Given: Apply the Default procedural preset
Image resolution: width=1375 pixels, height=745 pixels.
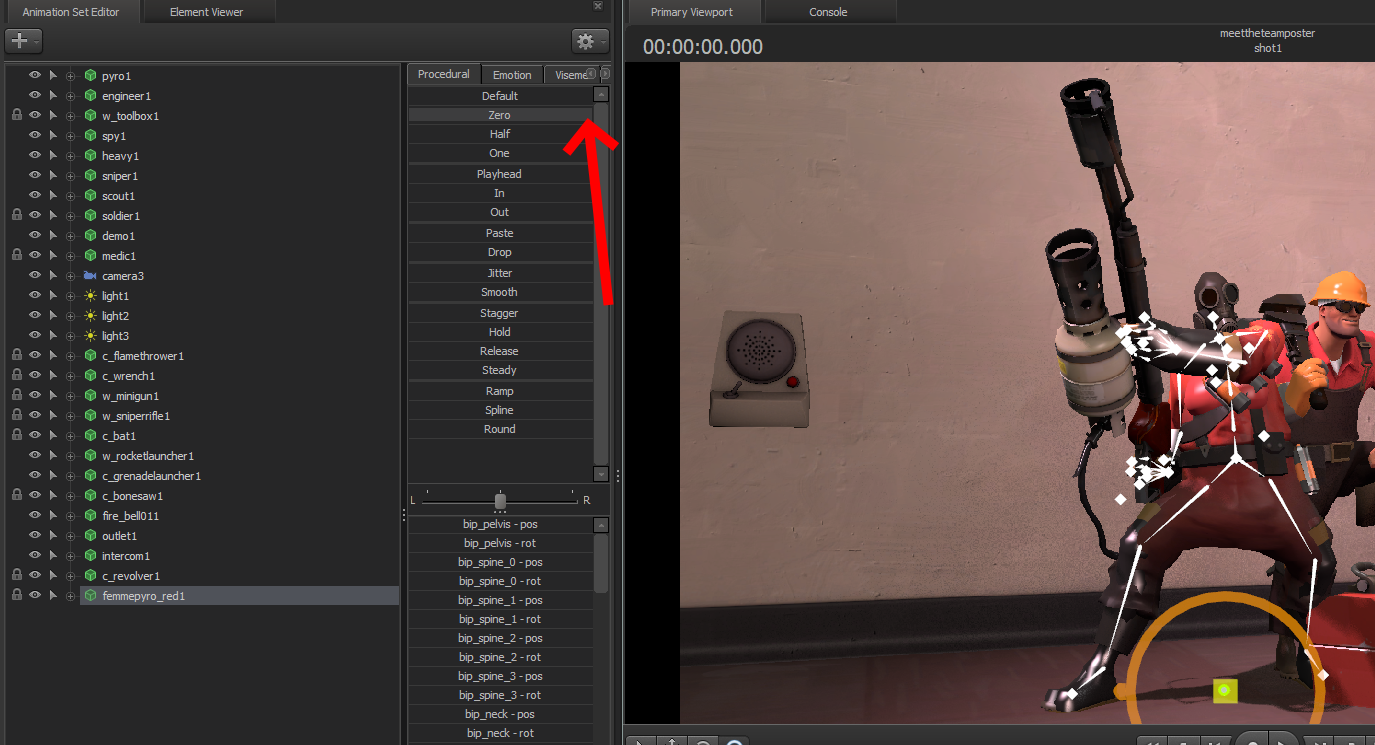Looking at the screenshot, I should tap(500, 96).
